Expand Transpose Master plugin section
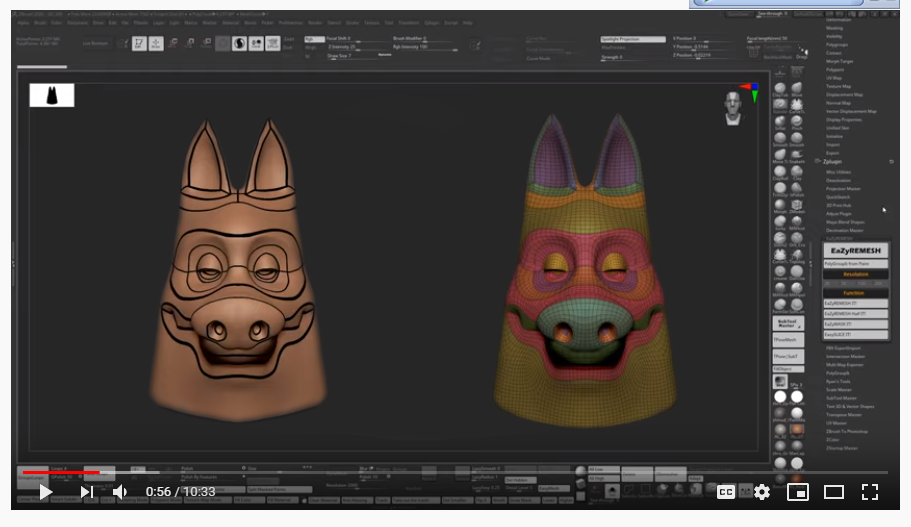 (x=844, y=415)
